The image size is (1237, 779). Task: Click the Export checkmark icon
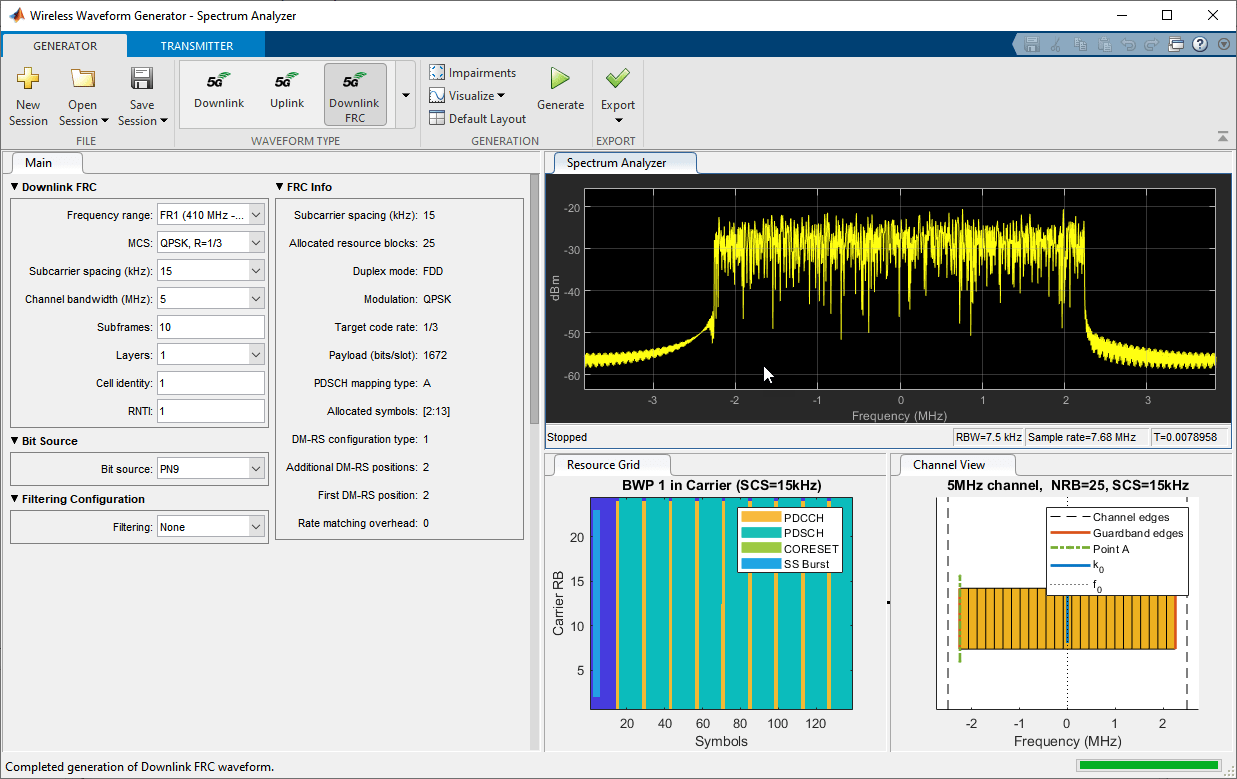pos(617,79)
